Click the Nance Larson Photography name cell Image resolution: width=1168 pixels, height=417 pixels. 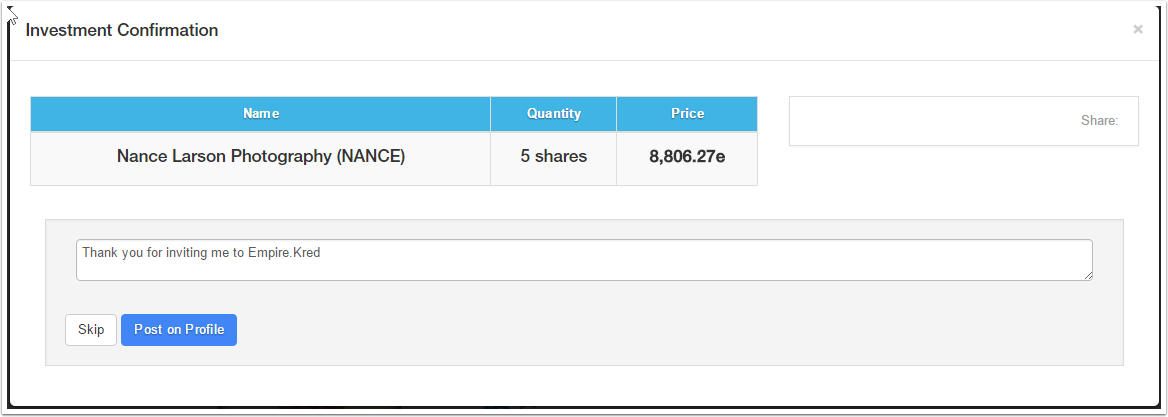click(x=261, y=157)
